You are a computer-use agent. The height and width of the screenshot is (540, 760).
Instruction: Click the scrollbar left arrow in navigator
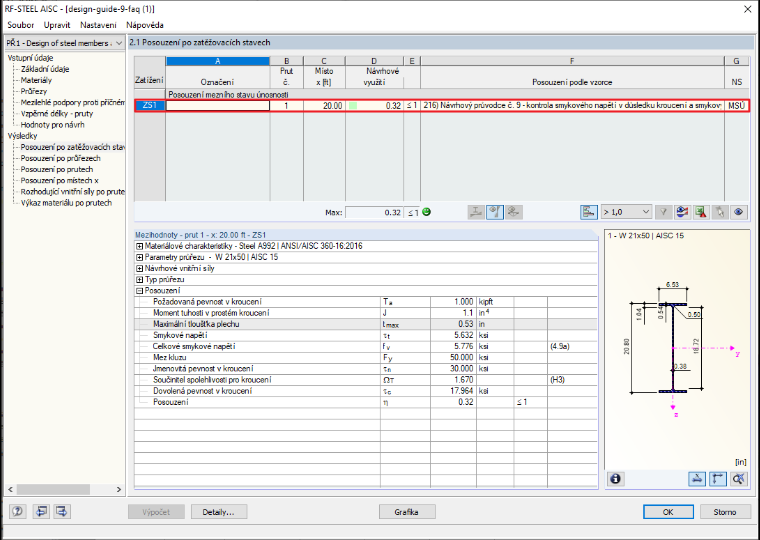point(10,490)
